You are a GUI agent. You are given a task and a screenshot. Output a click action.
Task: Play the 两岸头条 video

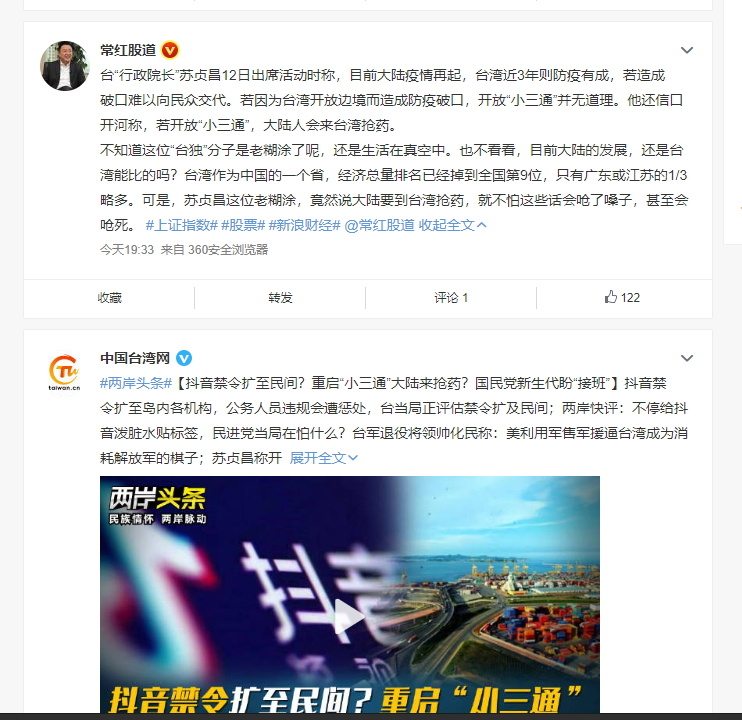pyautogui.click(x=349, y=616)
